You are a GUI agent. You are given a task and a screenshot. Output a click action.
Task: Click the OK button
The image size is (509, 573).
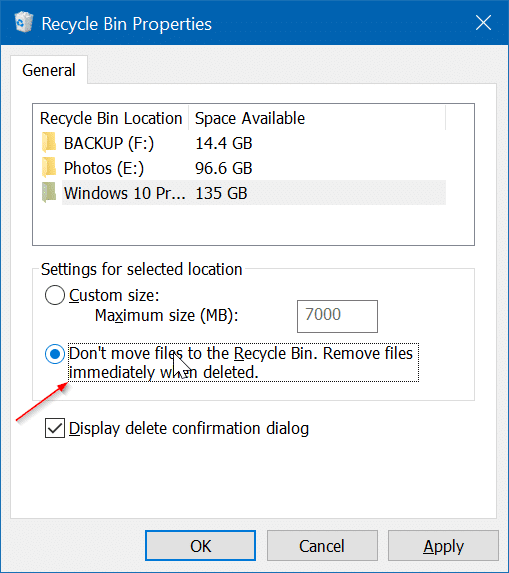tap(200, 546)
